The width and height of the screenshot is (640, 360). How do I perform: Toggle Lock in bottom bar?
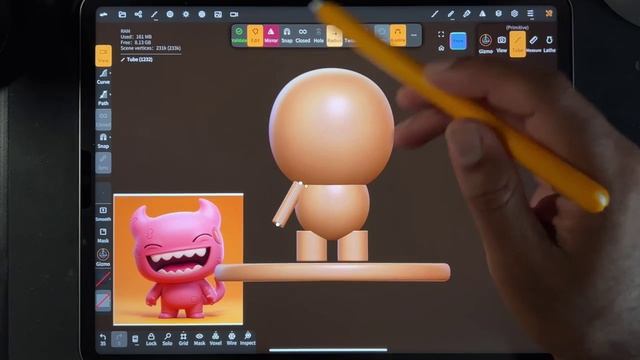(151, 339)
